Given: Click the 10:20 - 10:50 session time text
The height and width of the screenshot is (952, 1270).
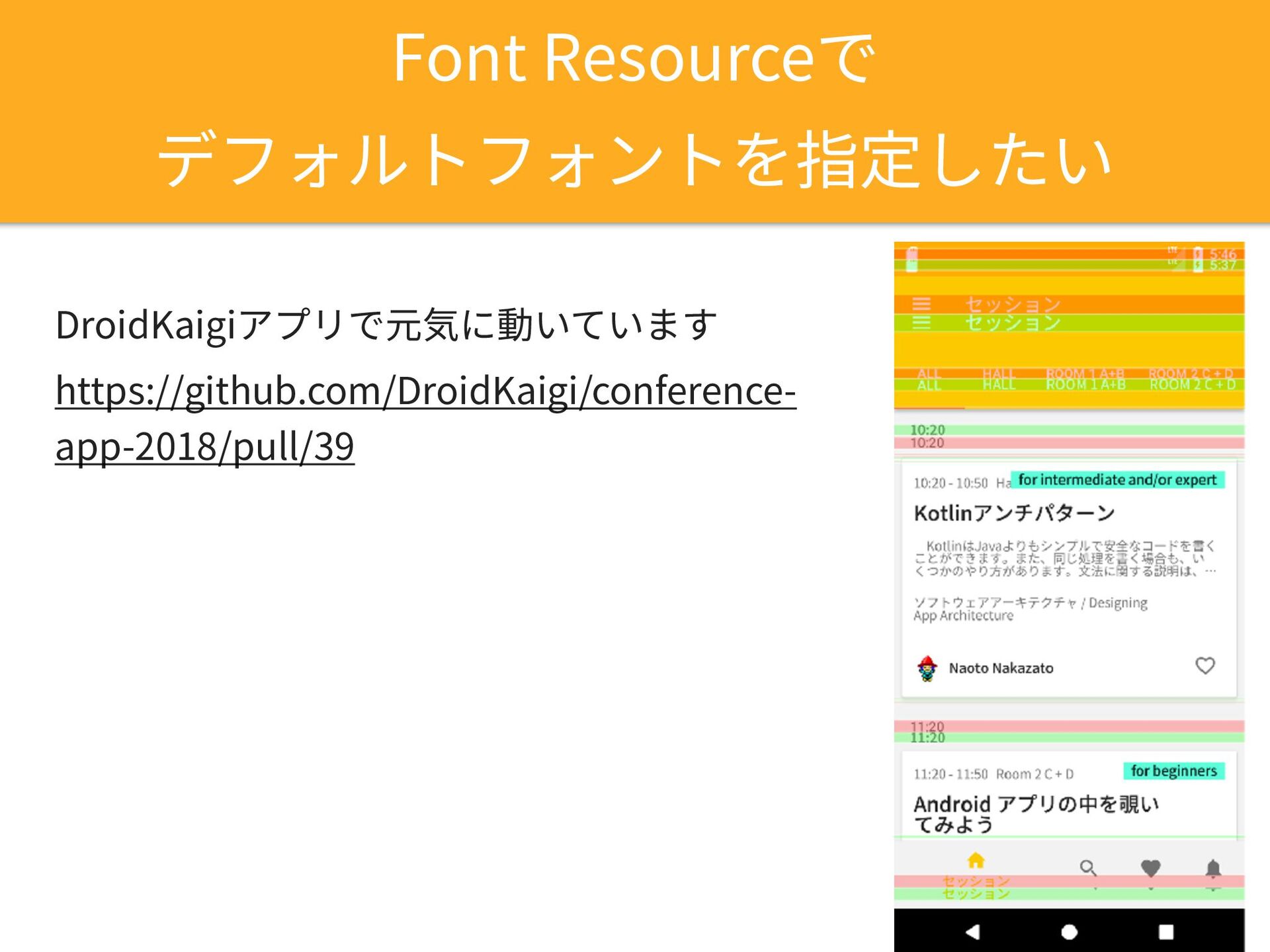Looking at the screenshot, I should tap(951, 483).
